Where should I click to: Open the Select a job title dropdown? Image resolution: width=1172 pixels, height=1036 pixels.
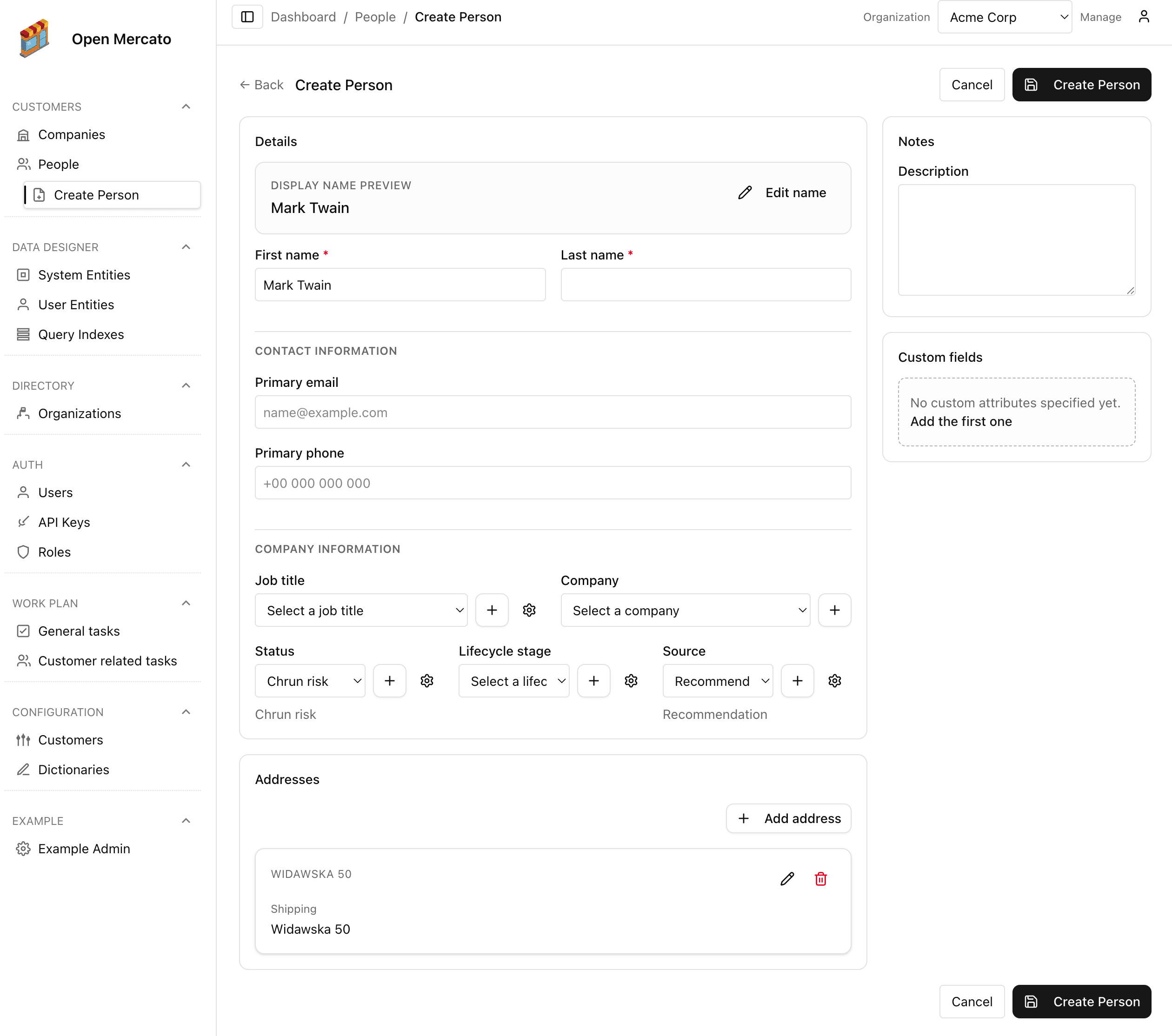361,610
